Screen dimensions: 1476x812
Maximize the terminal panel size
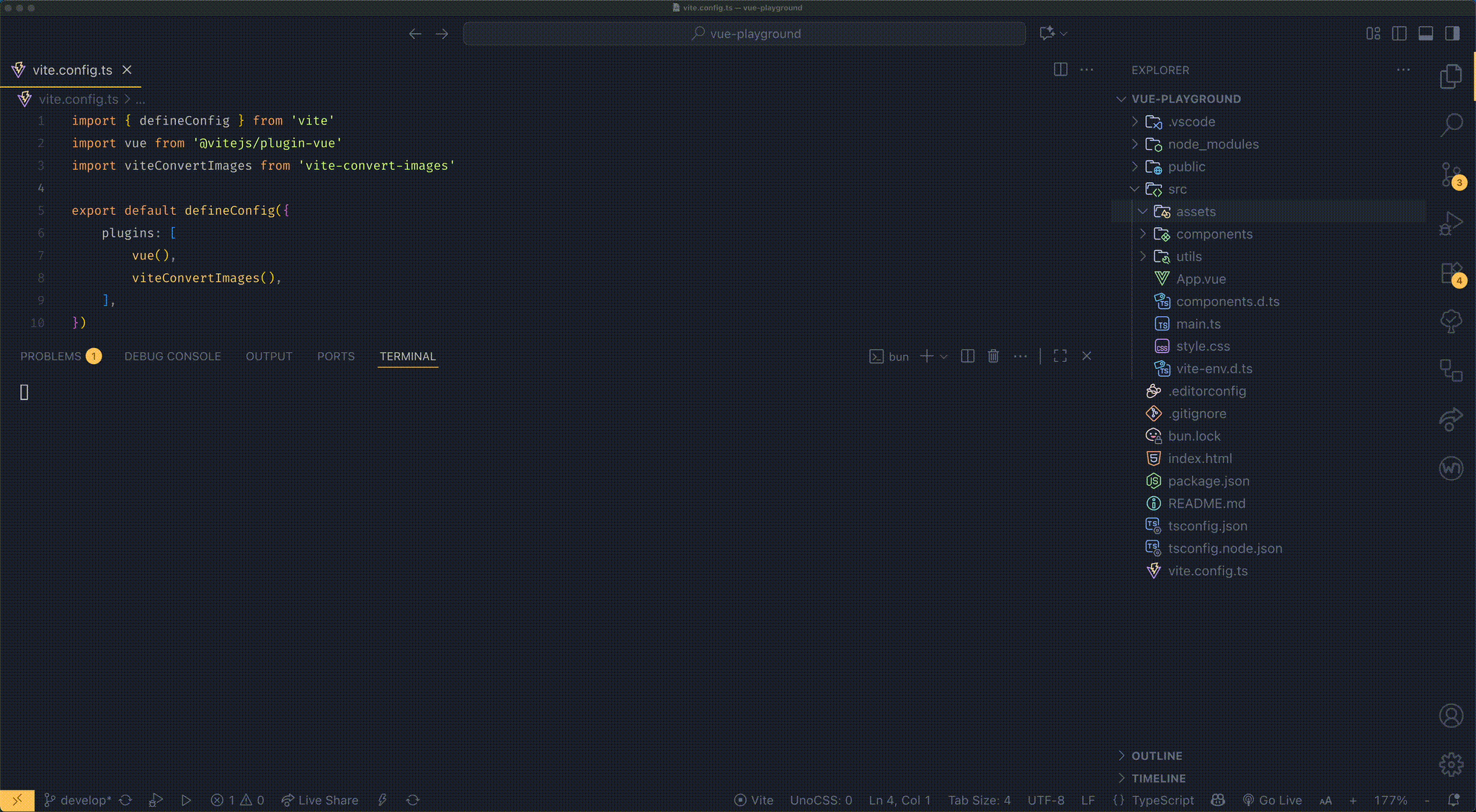[1060, 356]
